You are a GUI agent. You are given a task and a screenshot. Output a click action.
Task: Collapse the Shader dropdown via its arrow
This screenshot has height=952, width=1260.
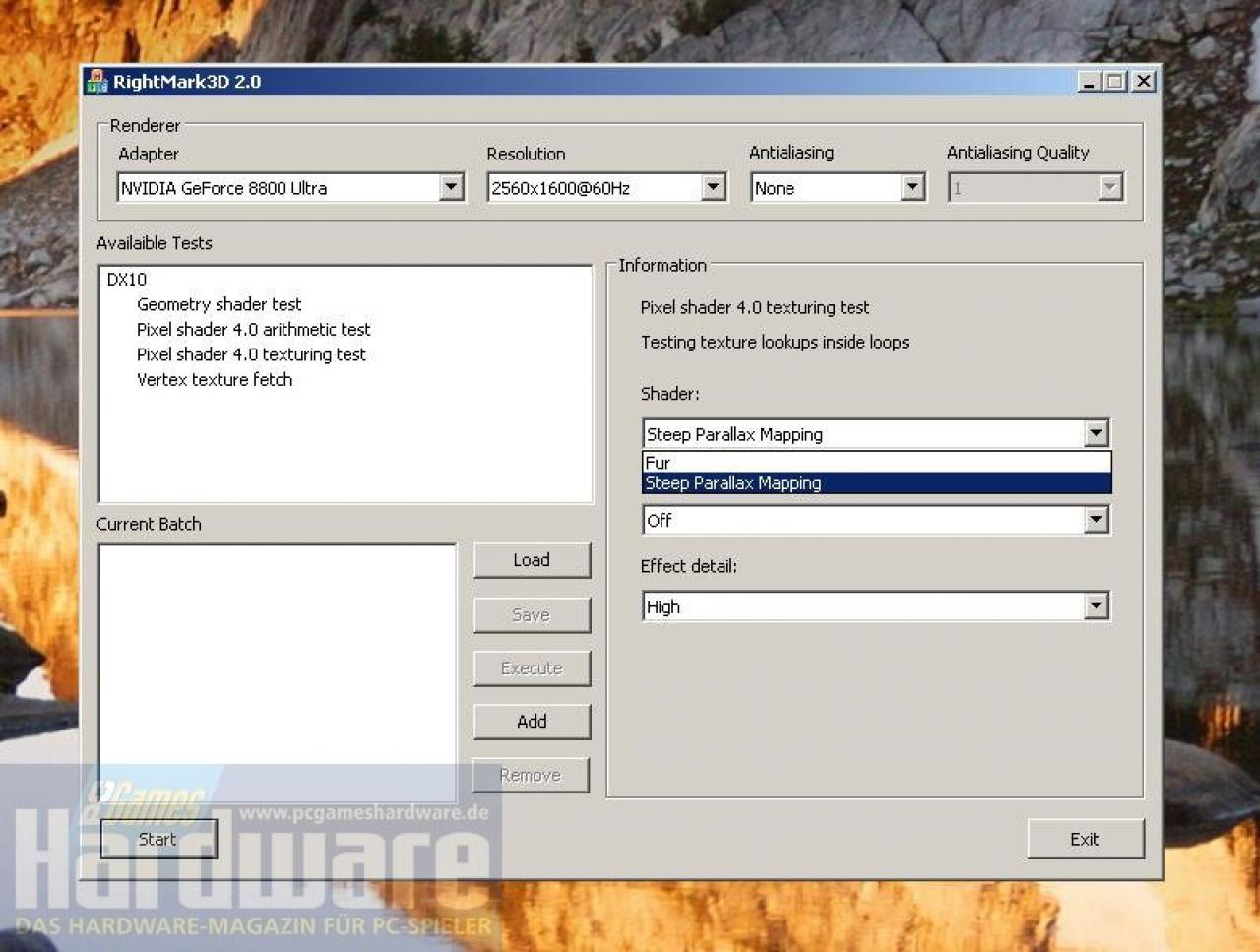pyautogui.click(x=1096, y=433)
